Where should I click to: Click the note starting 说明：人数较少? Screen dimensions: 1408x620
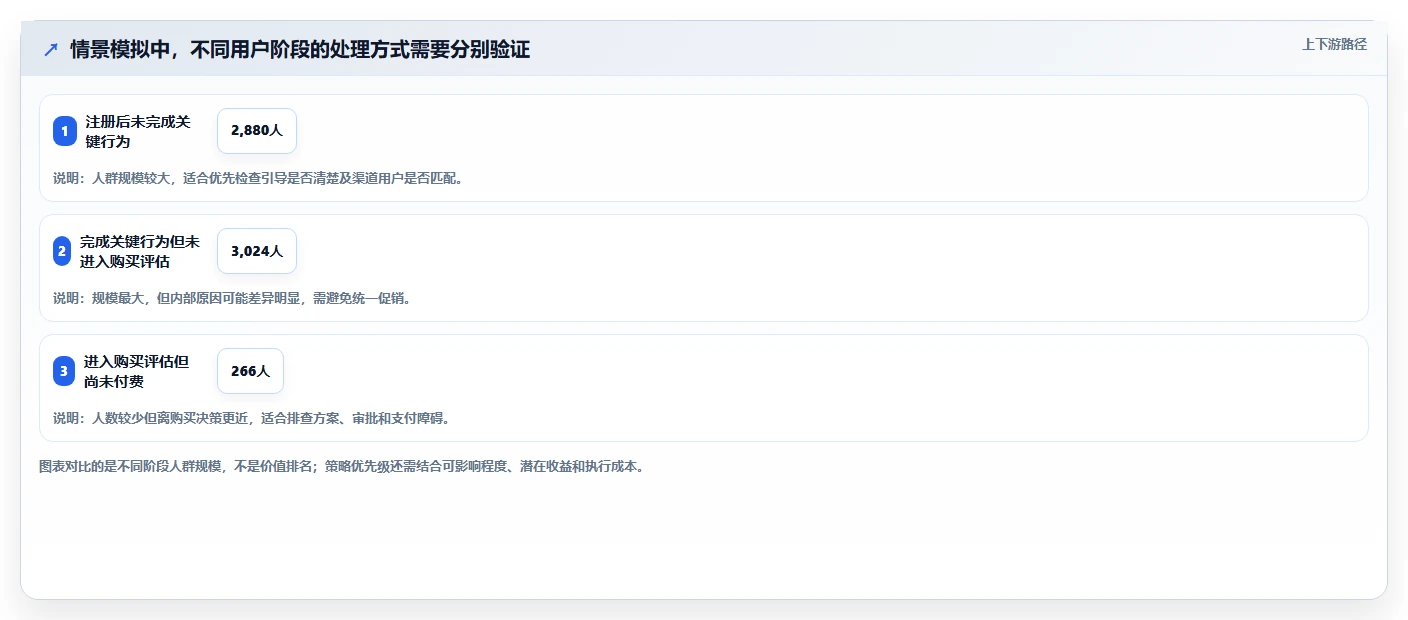(x=253, y=418)
